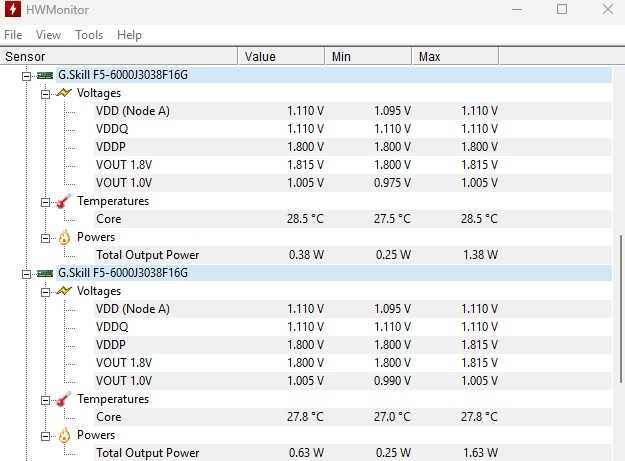Select second module's VOUT 1.0V row

[x=352, y=381]
